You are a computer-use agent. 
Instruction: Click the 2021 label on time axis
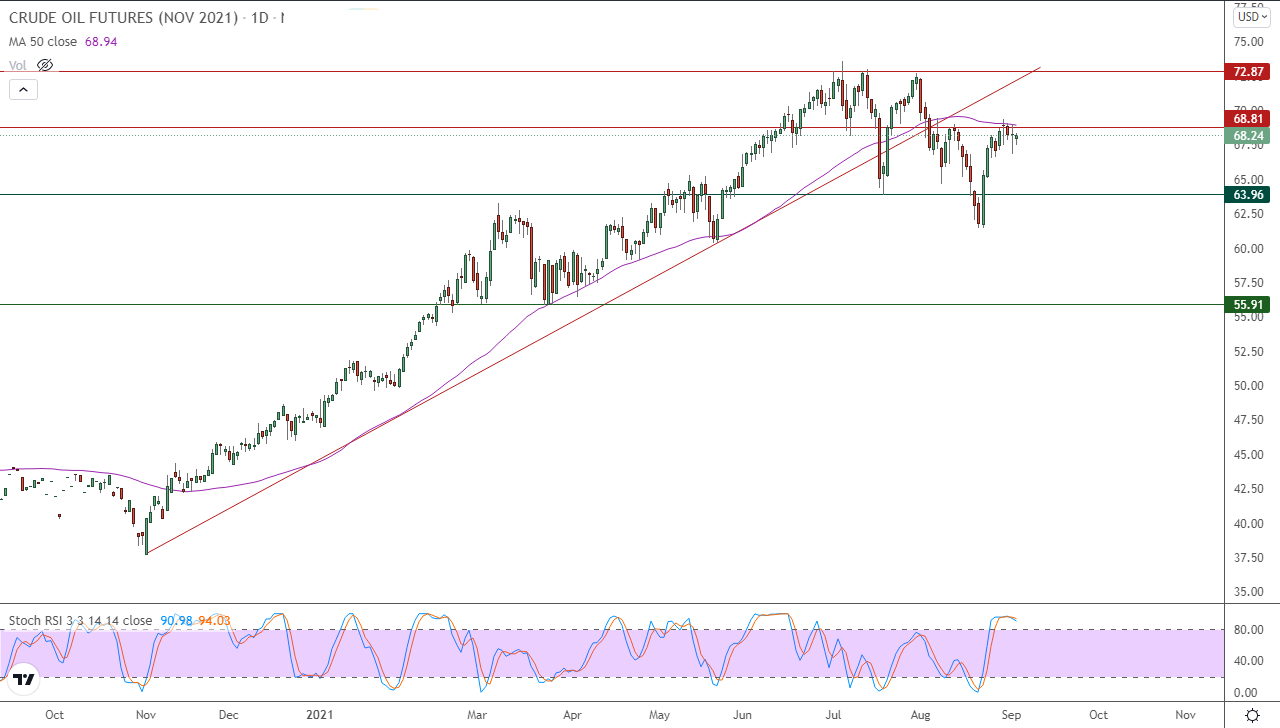pos(320,715)
